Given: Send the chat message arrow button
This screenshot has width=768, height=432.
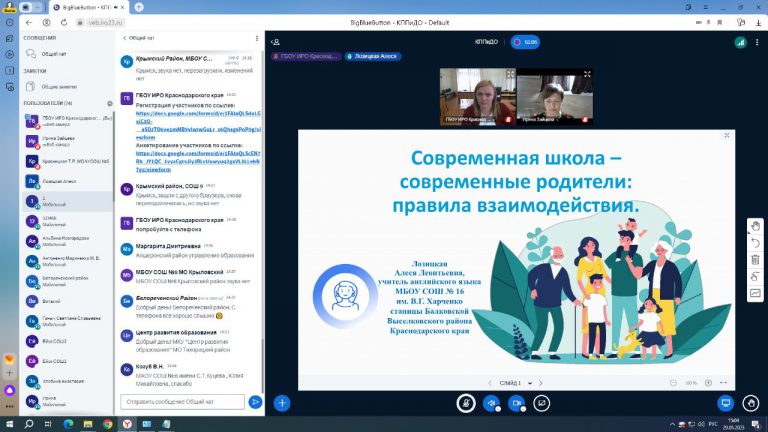Looking at the screenshot, I should click(x=256, y=401).
